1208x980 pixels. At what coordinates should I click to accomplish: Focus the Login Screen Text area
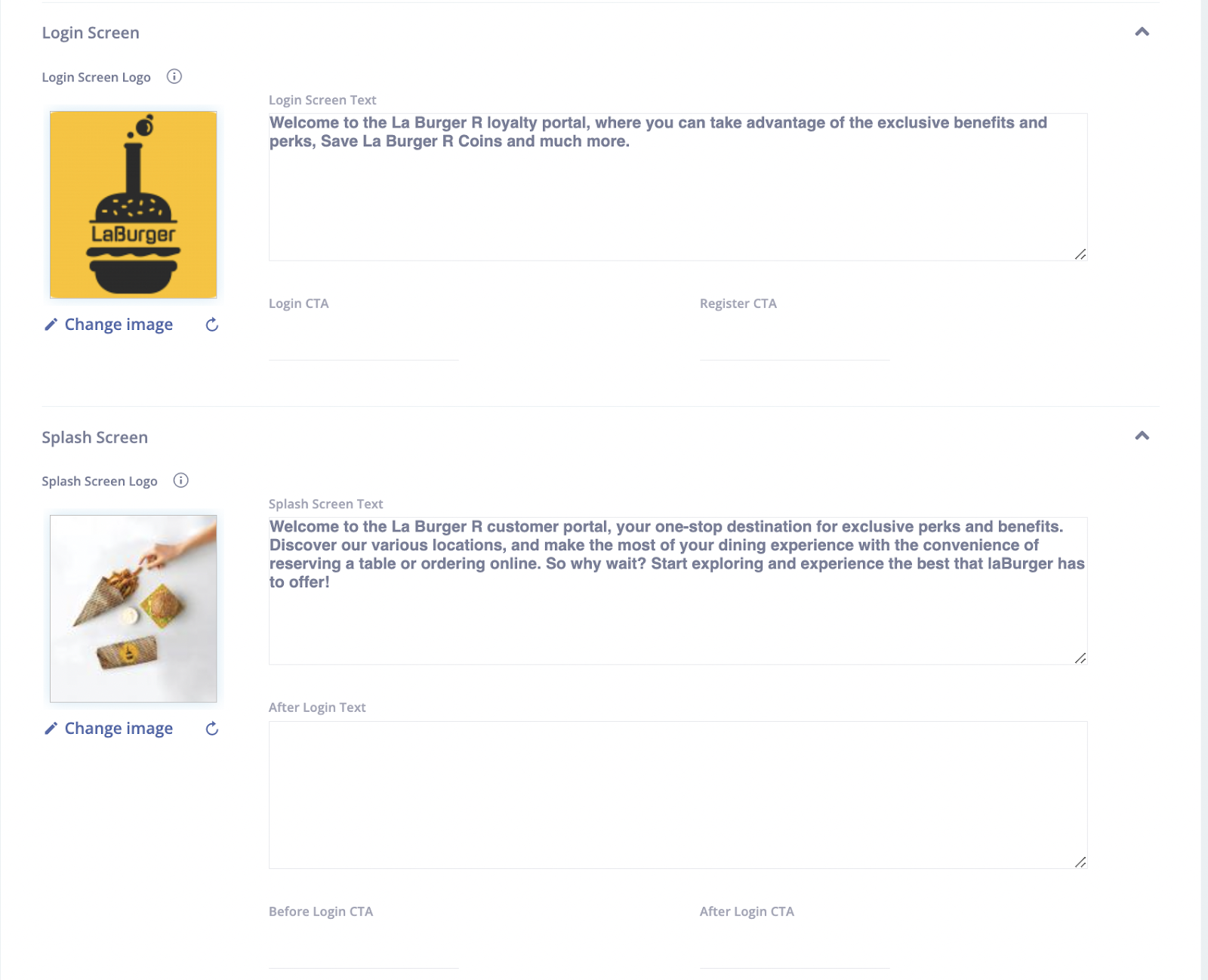(x=678, y=187)
